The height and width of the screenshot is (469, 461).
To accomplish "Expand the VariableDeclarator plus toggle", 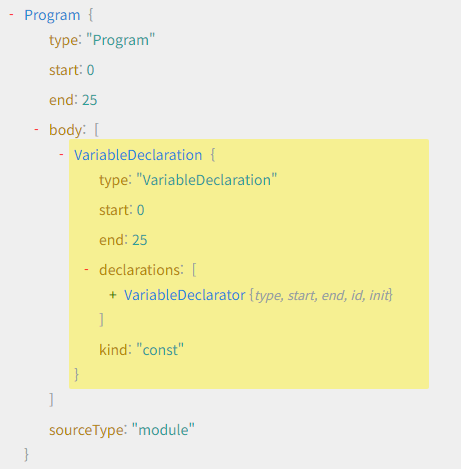I will point(113,295).
